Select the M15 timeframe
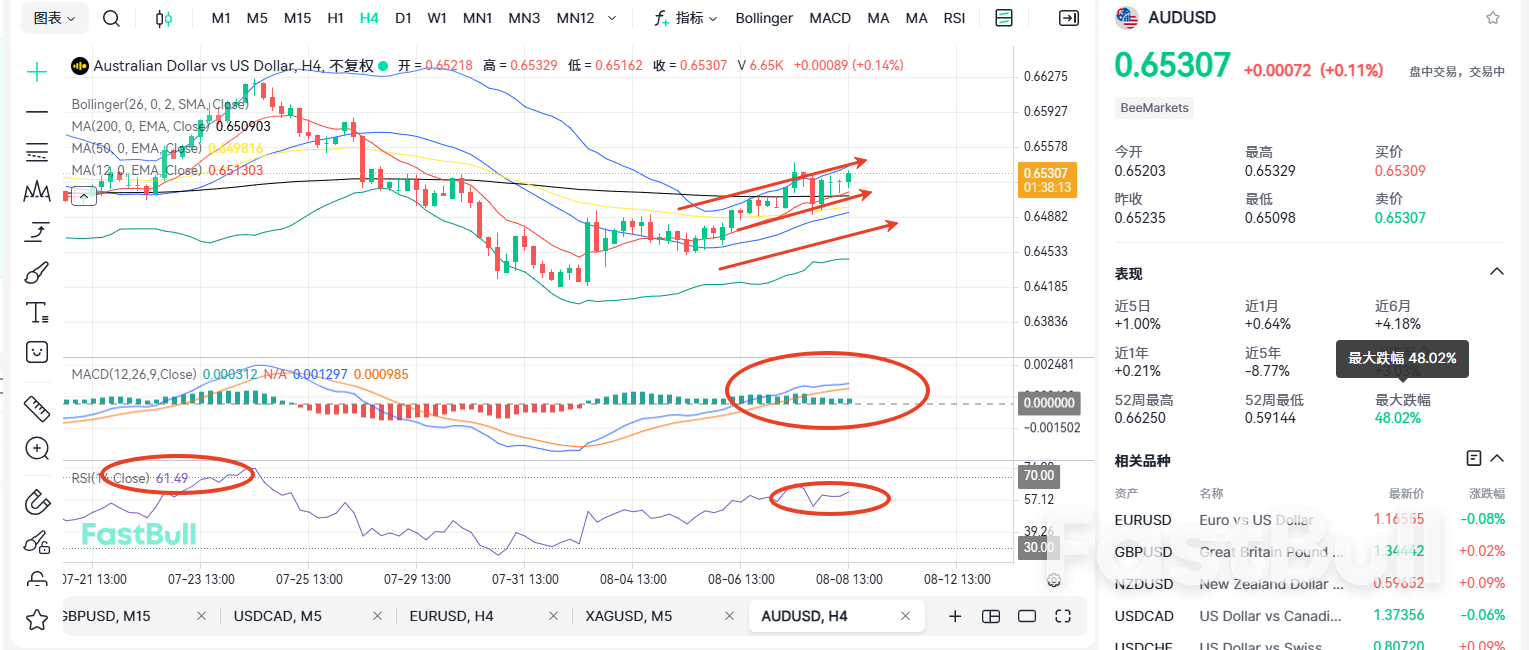This screenshot has width=1529, height=650. click(296, 17)
